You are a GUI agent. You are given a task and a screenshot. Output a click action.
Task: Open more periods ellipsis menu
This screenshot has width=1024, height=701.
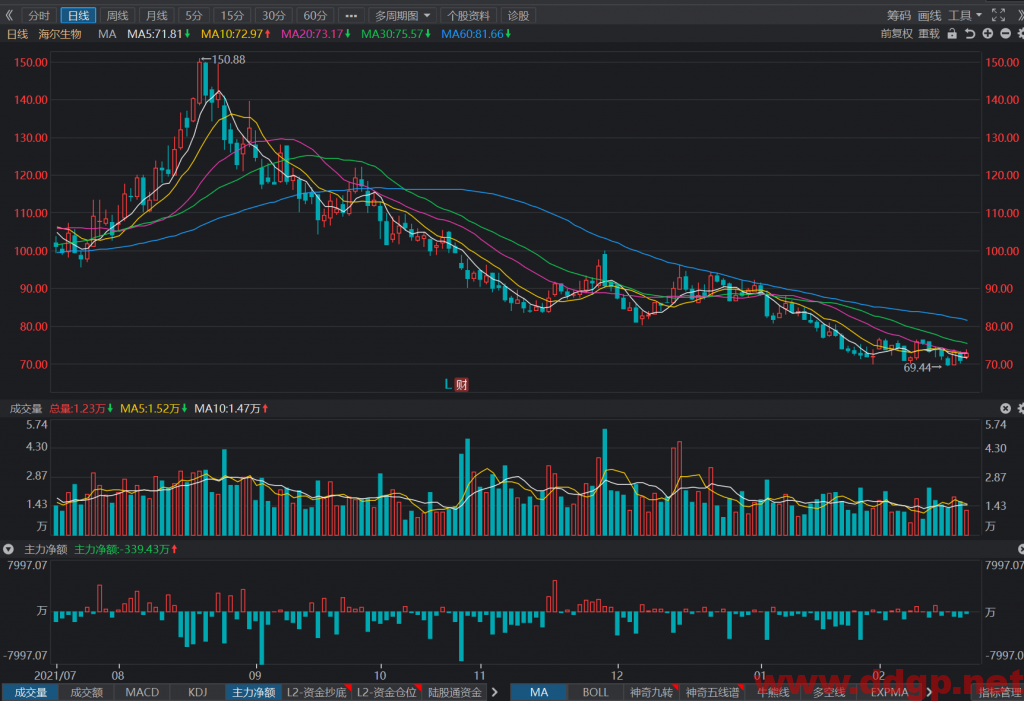pos(351,15)
